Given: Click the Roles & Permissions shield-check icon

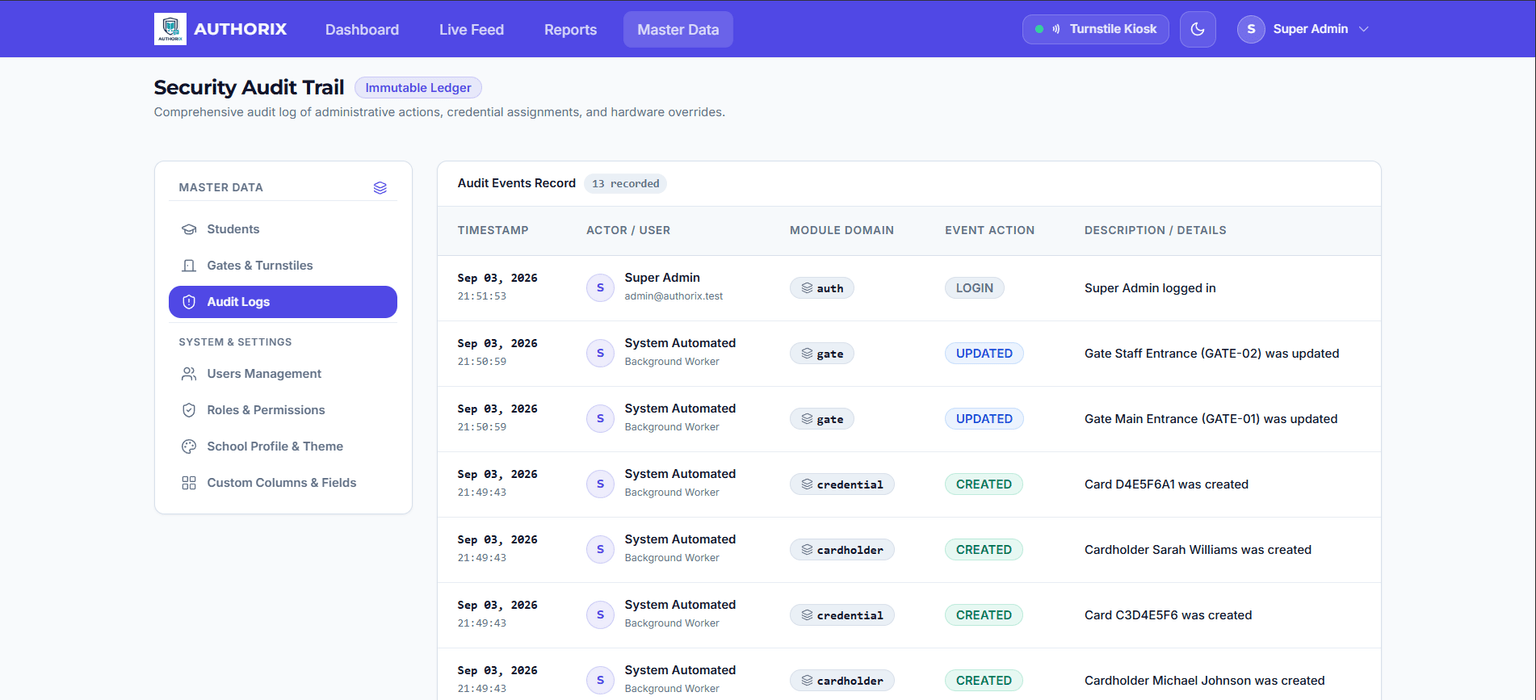Looking at the screenshot, I should point(189,410).
